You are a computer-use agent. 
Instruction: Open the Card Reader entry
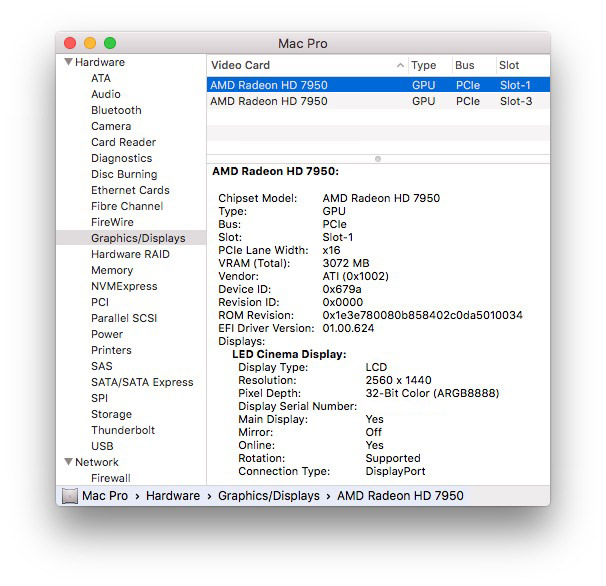coord(124,142)
